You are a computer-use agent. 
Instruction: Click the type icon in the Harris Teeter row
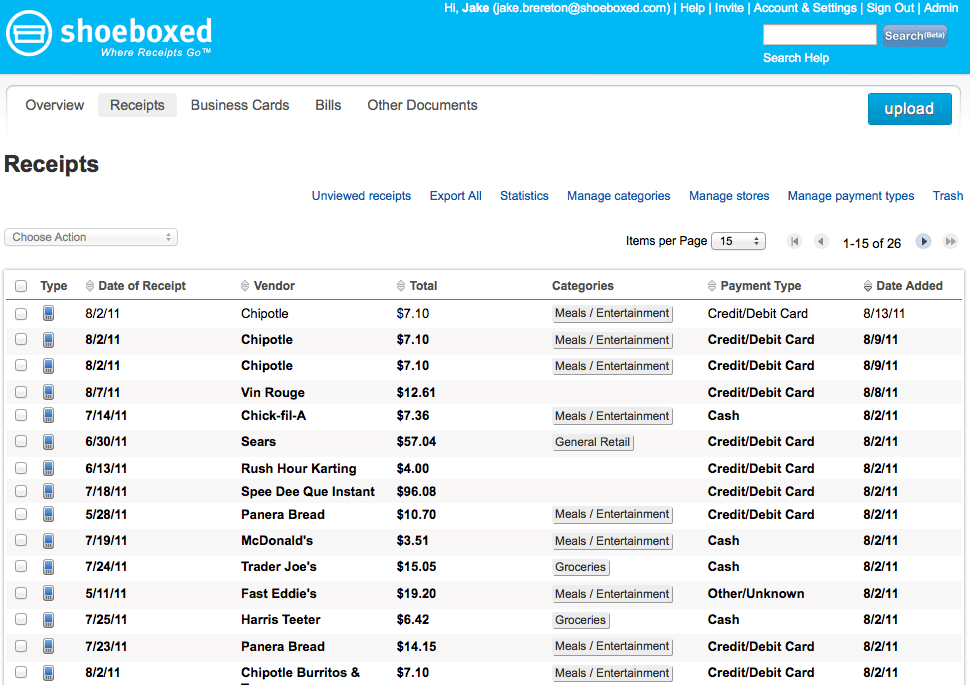(x=48, y=619)
